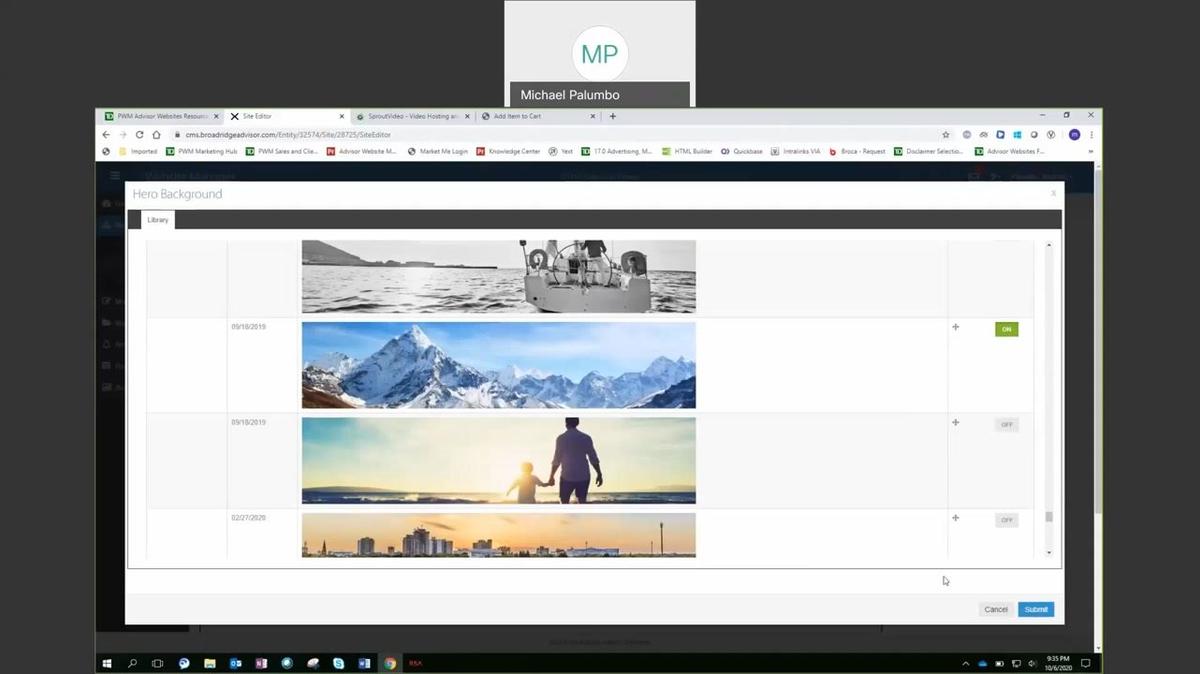Click the Submit button
This screenshot has height=674, width=1200.
pyautogui.click(x=1036, y=609)
